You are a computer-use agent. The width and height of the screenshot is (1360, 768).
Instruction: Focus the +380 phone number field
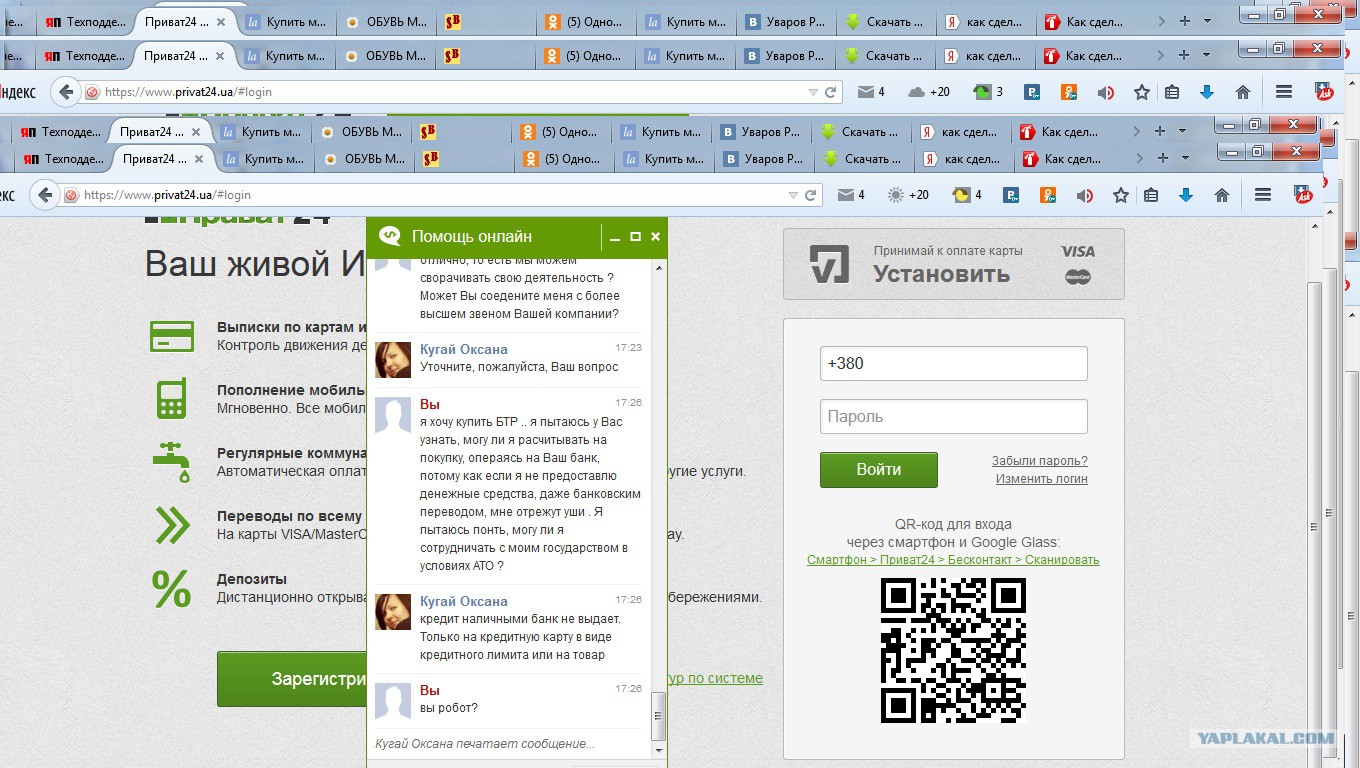[x=953, y=363]
